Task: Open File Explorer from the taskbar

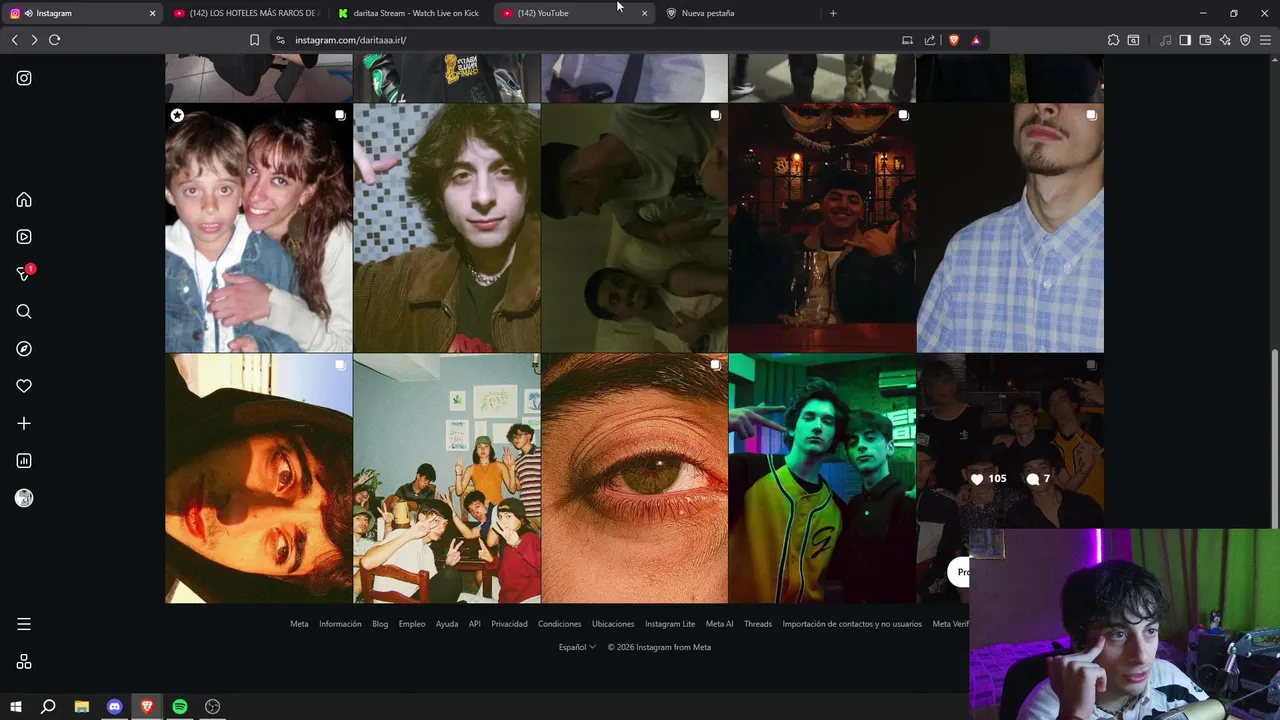Action: (81, 707)
